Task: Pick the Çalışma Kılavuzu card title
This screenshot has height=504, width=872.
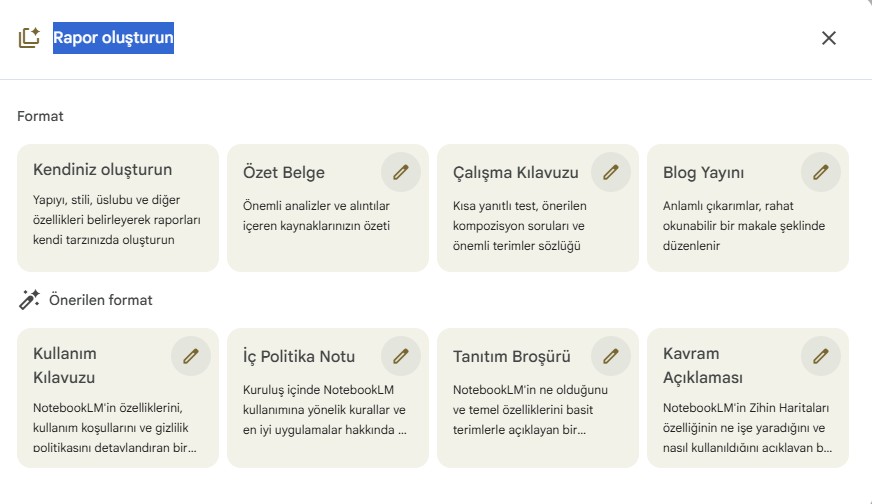Action: point(516,172)
